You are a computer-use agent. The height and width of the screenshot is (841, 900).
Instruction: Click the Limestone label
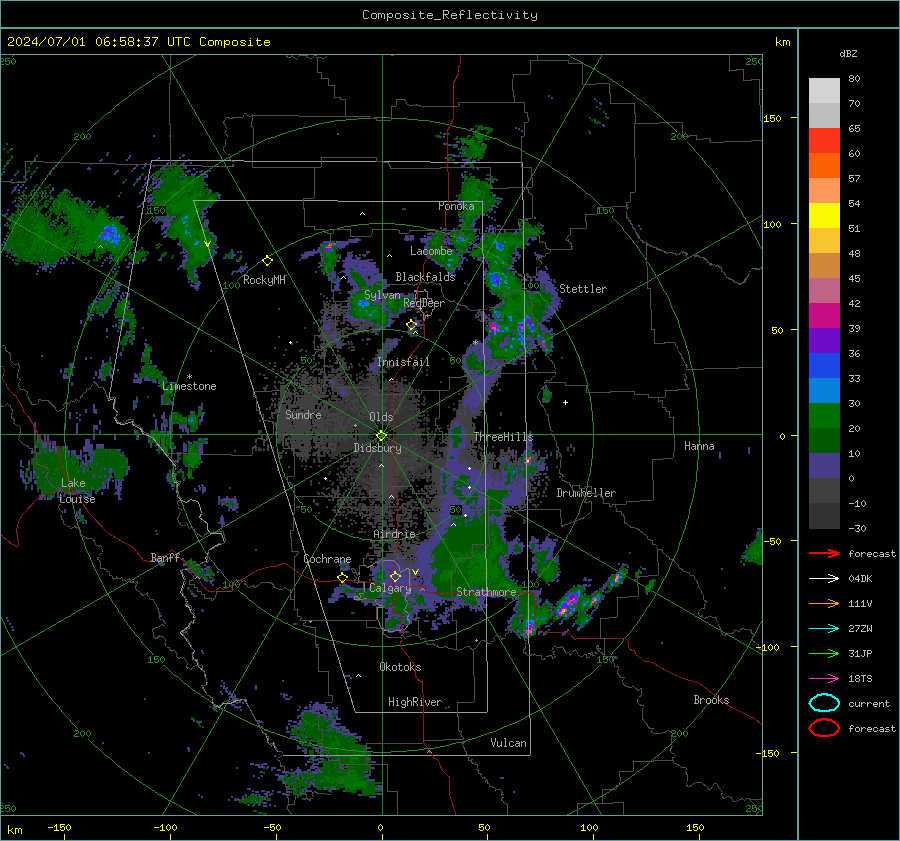189,386
